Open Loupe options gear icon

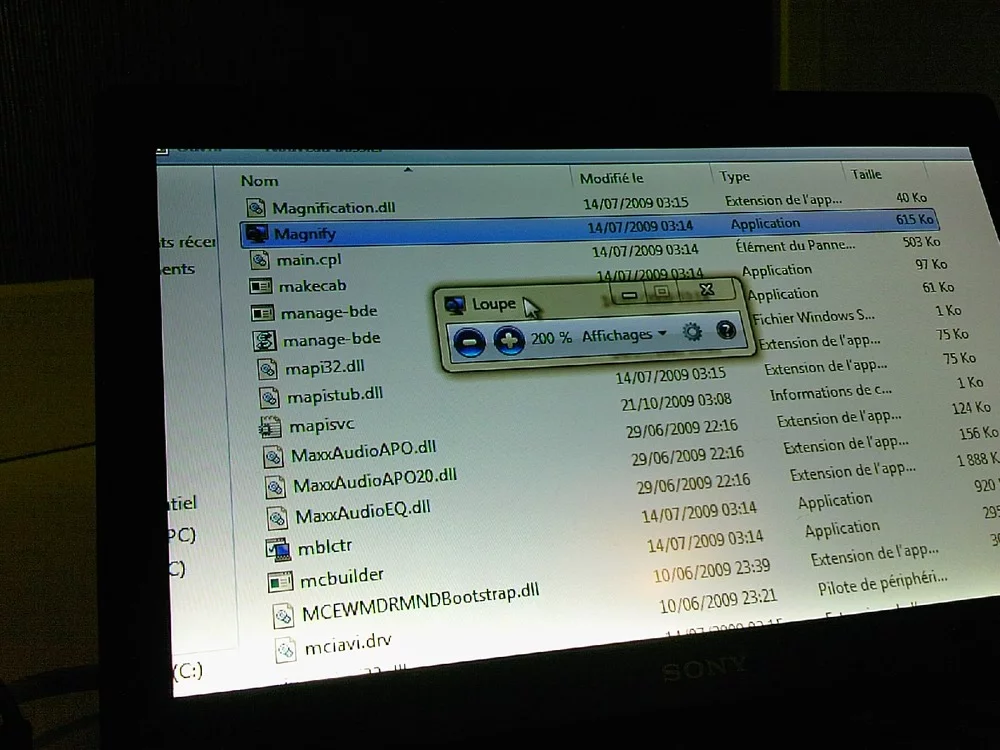pos(692,332)
